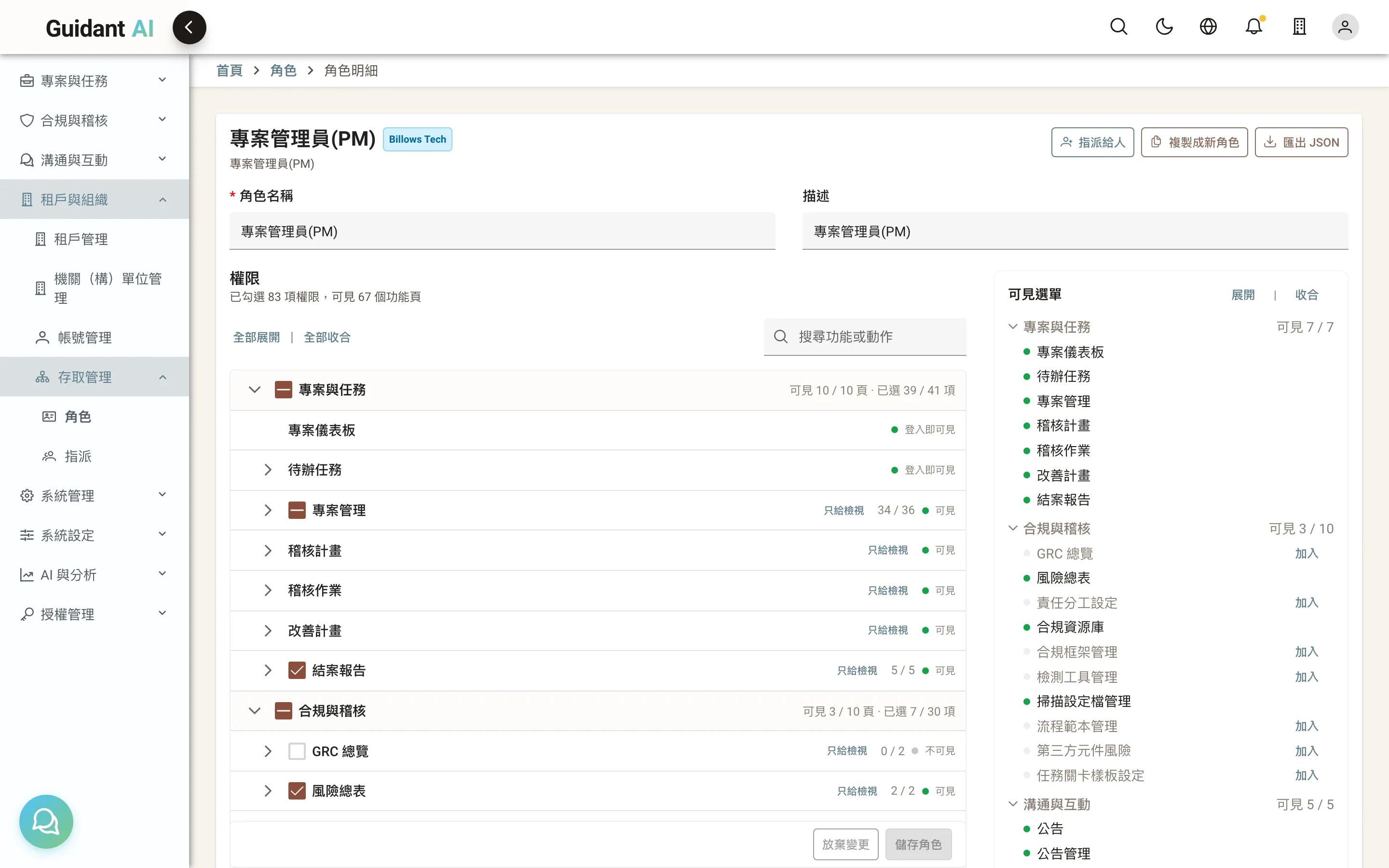Uncheck the 結案報告 checkbox
The width and height of the screenshot is (1389, 868).
click(297, 670)
